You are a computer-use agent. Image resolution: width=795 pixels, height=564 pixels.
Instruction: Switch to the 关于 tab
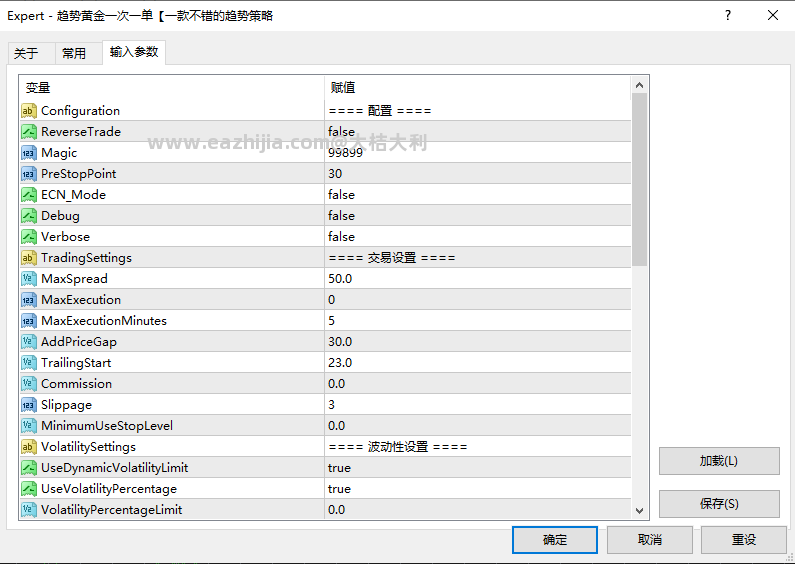tap(31, 53)
